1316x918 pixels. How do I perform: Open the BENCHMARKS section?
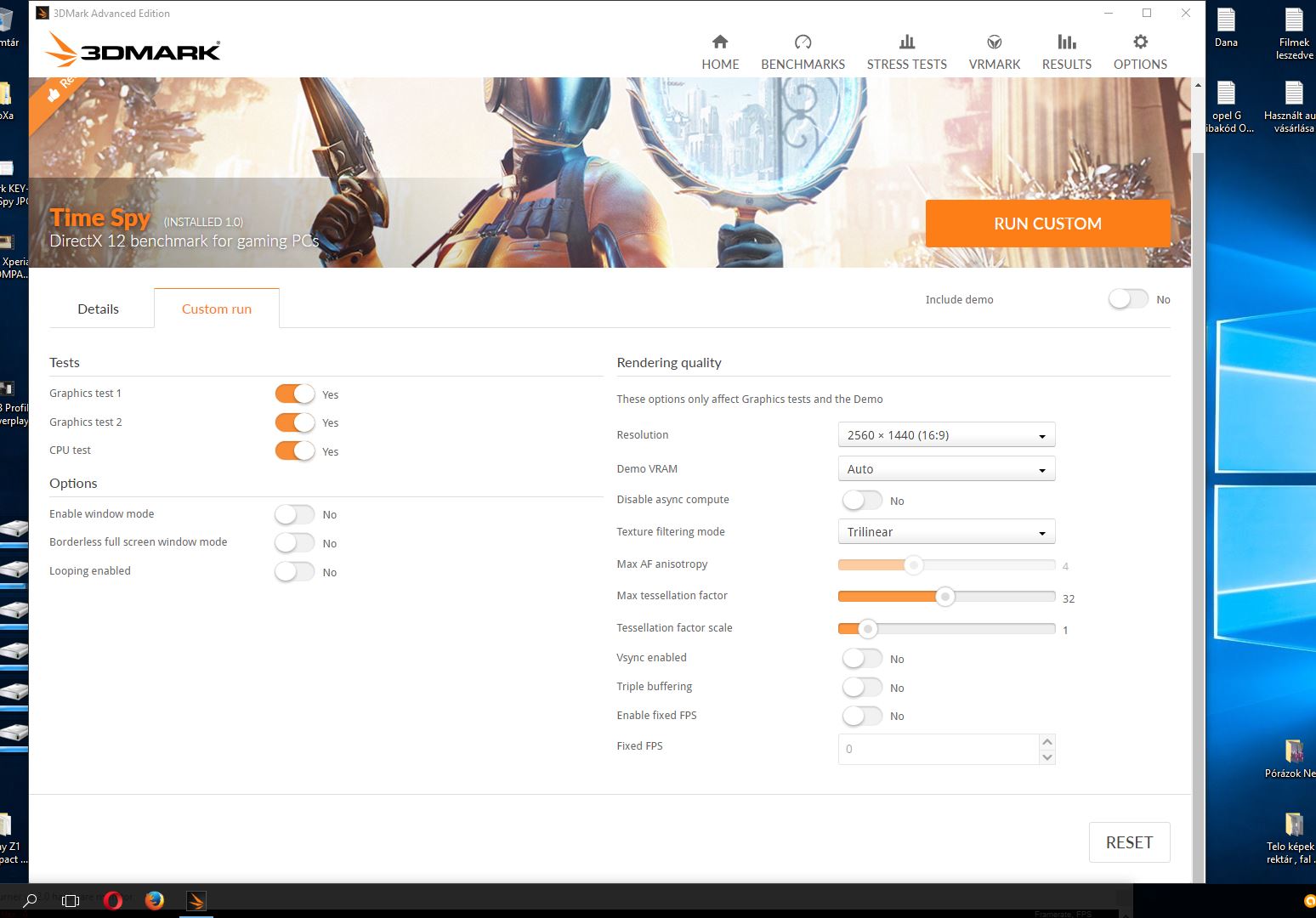803,52
